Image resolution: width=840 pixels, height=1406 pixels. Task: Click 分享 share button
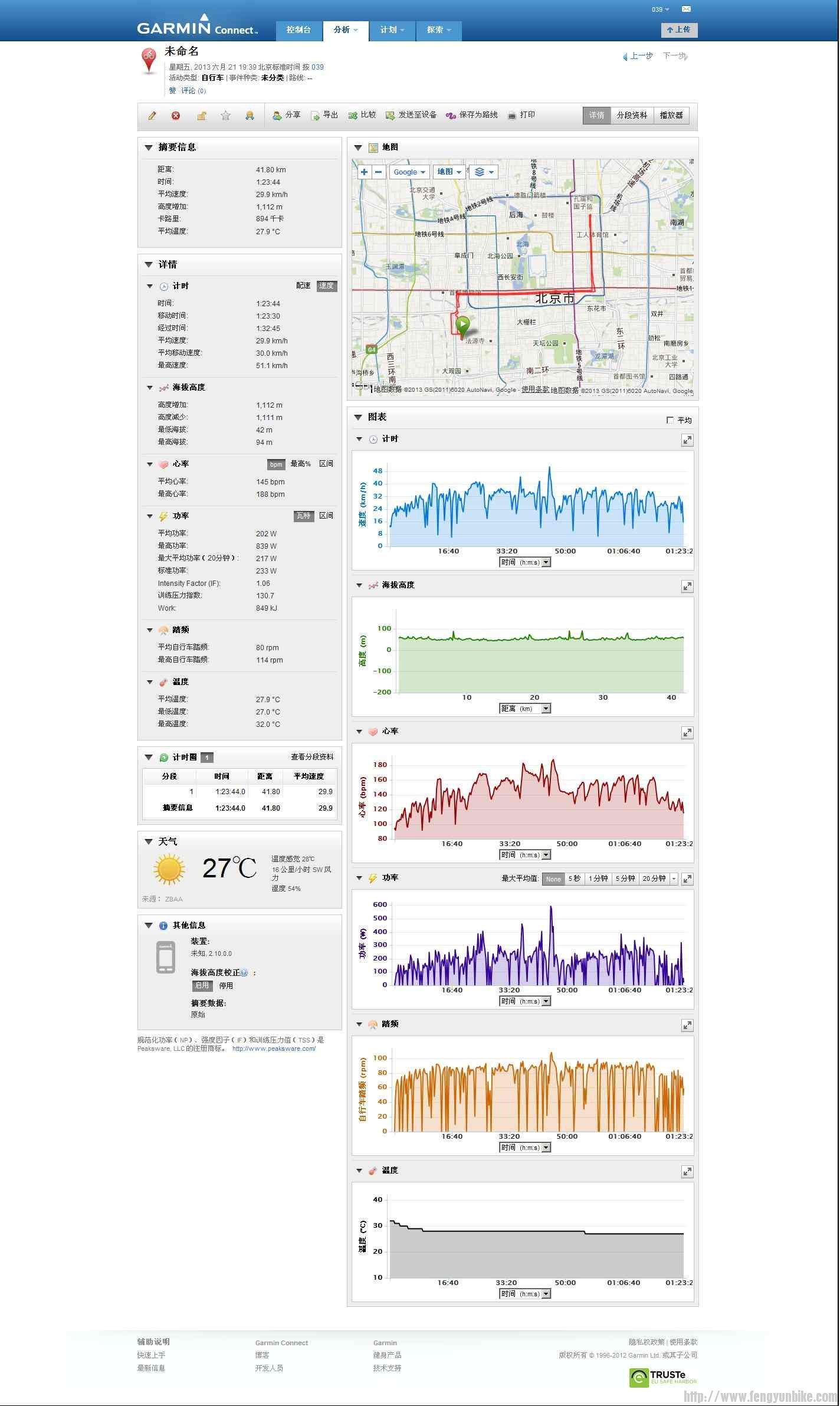point(287,115)
